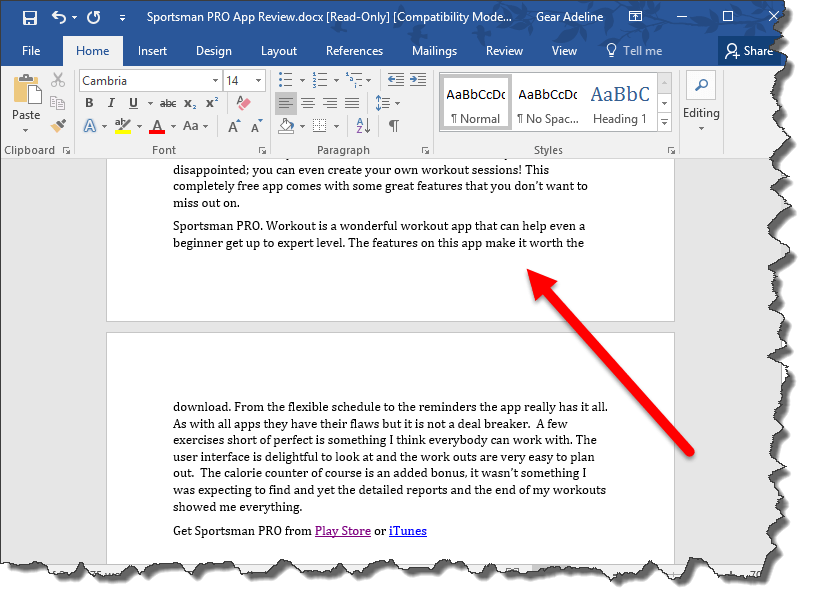Open Change Case Aa menu
Screen dimensions: 813x602
[195, 125]
